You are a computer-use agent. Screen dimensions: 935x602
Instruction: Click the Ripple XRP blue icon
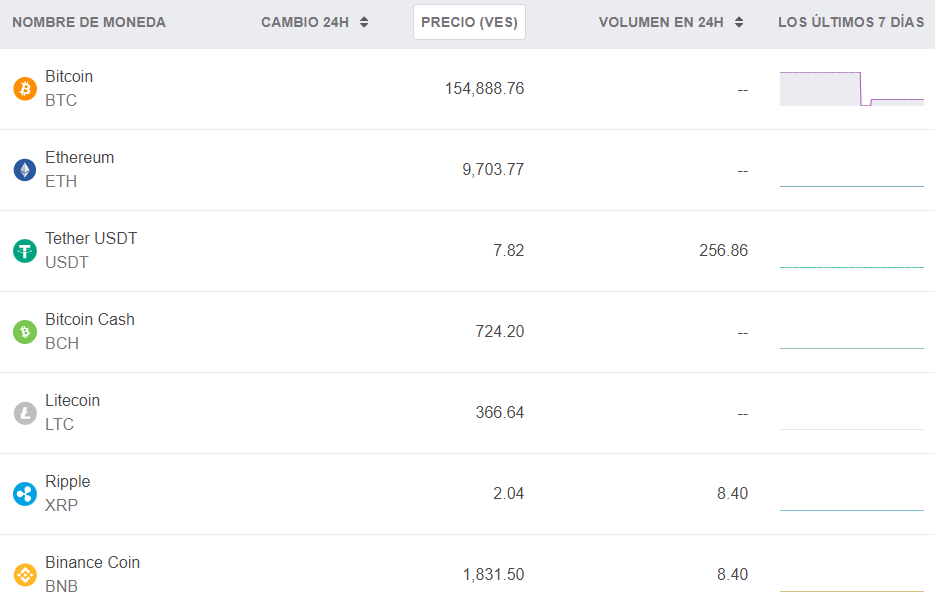[25, 494]
